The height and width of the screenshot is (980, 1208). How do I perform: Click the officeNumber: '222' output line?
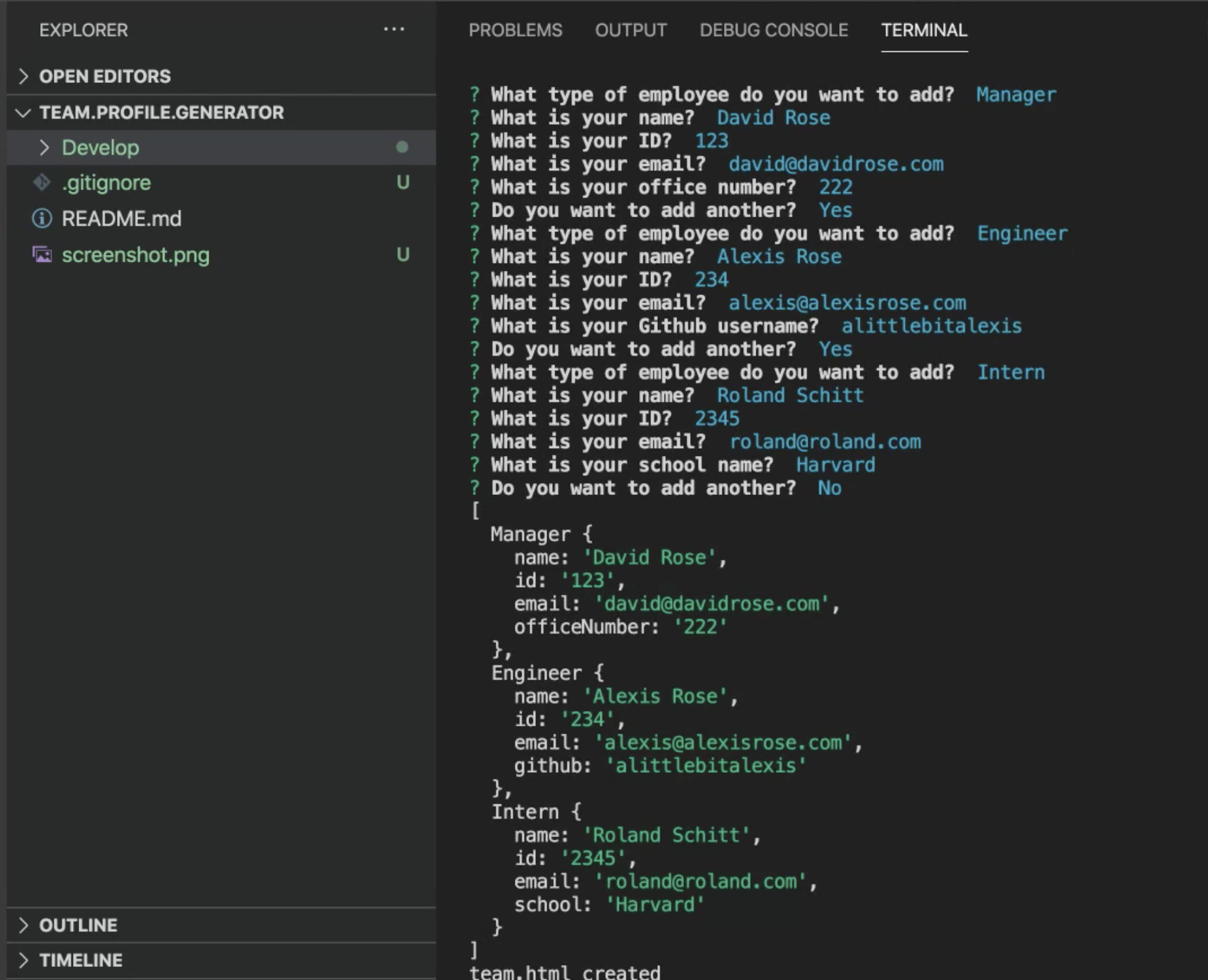click(620, 627)
